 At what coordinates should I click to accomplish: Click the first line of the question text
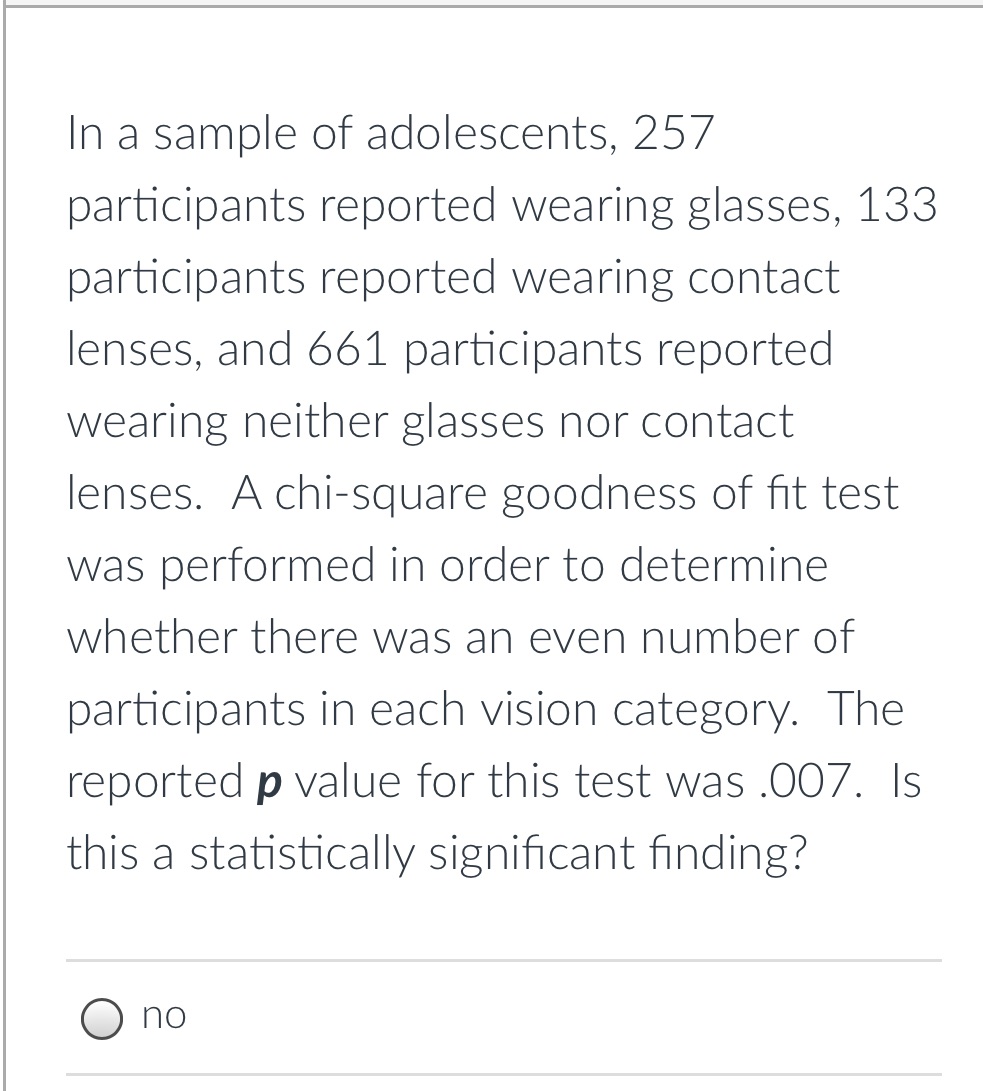coord(388,133)
